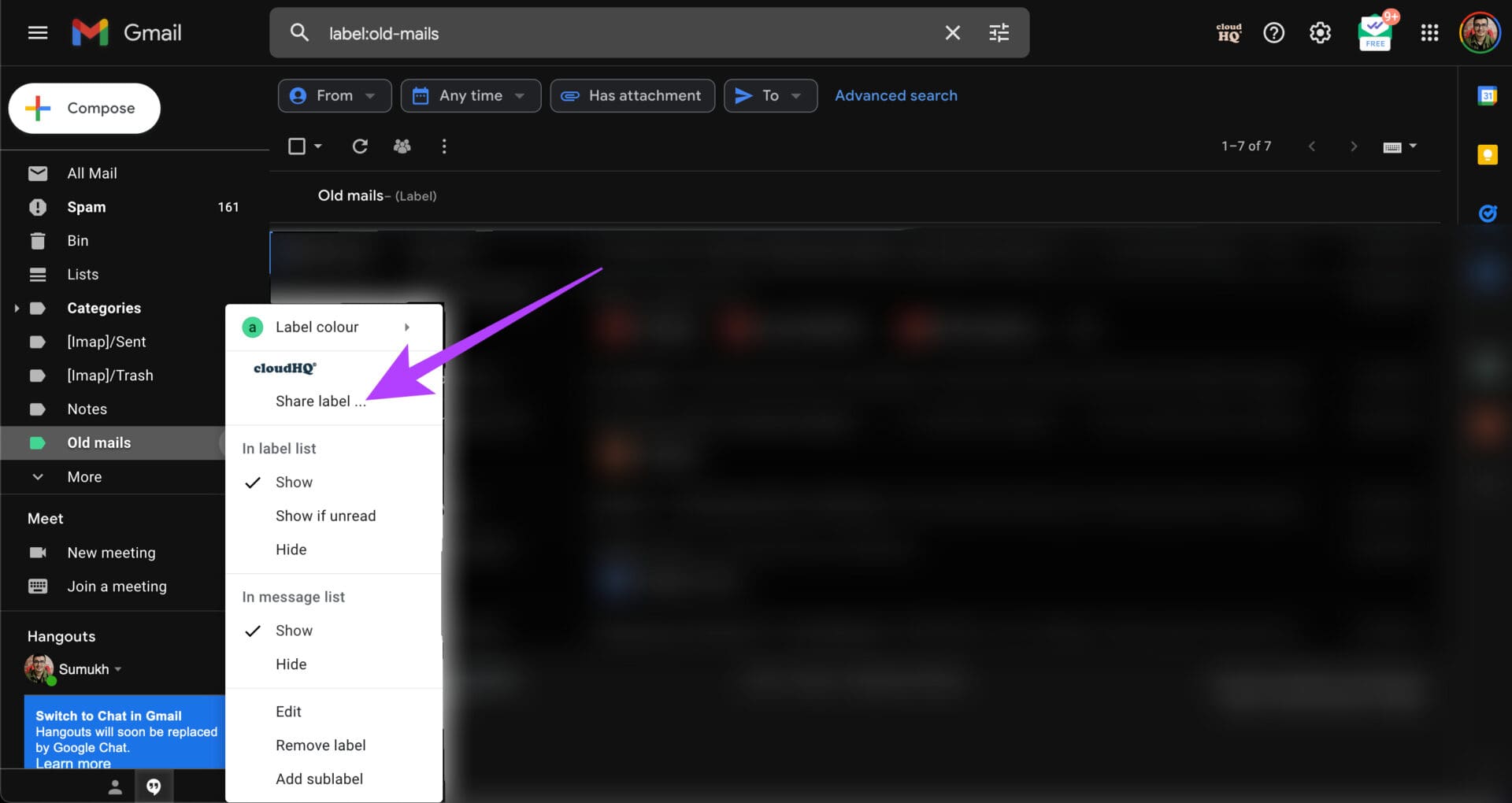
Task: Expand the Categories label tree
Action: pyautogui.click(x=17, y=309)
